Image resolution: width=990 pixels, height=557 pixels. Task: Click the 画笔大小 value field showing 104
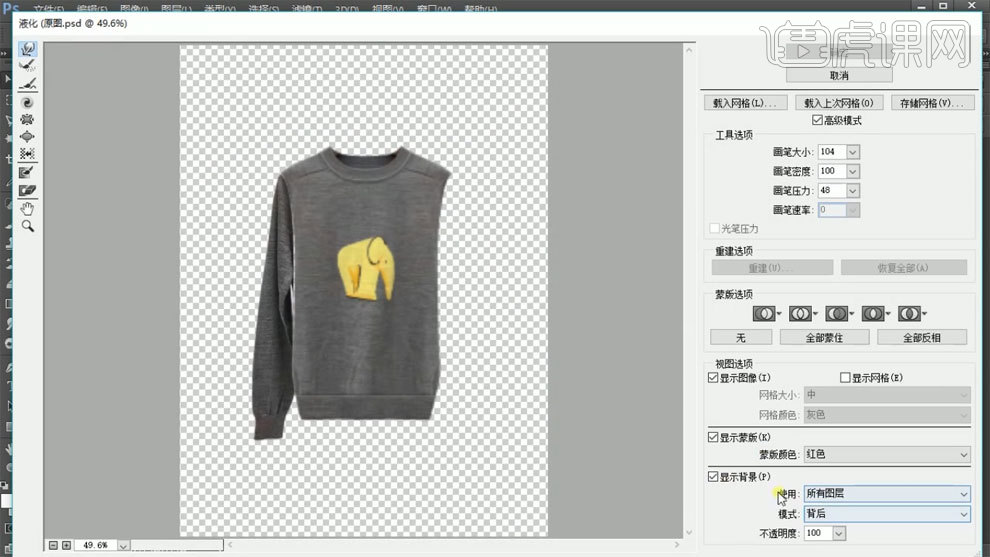pyautogui.click(x=832, y=152)
